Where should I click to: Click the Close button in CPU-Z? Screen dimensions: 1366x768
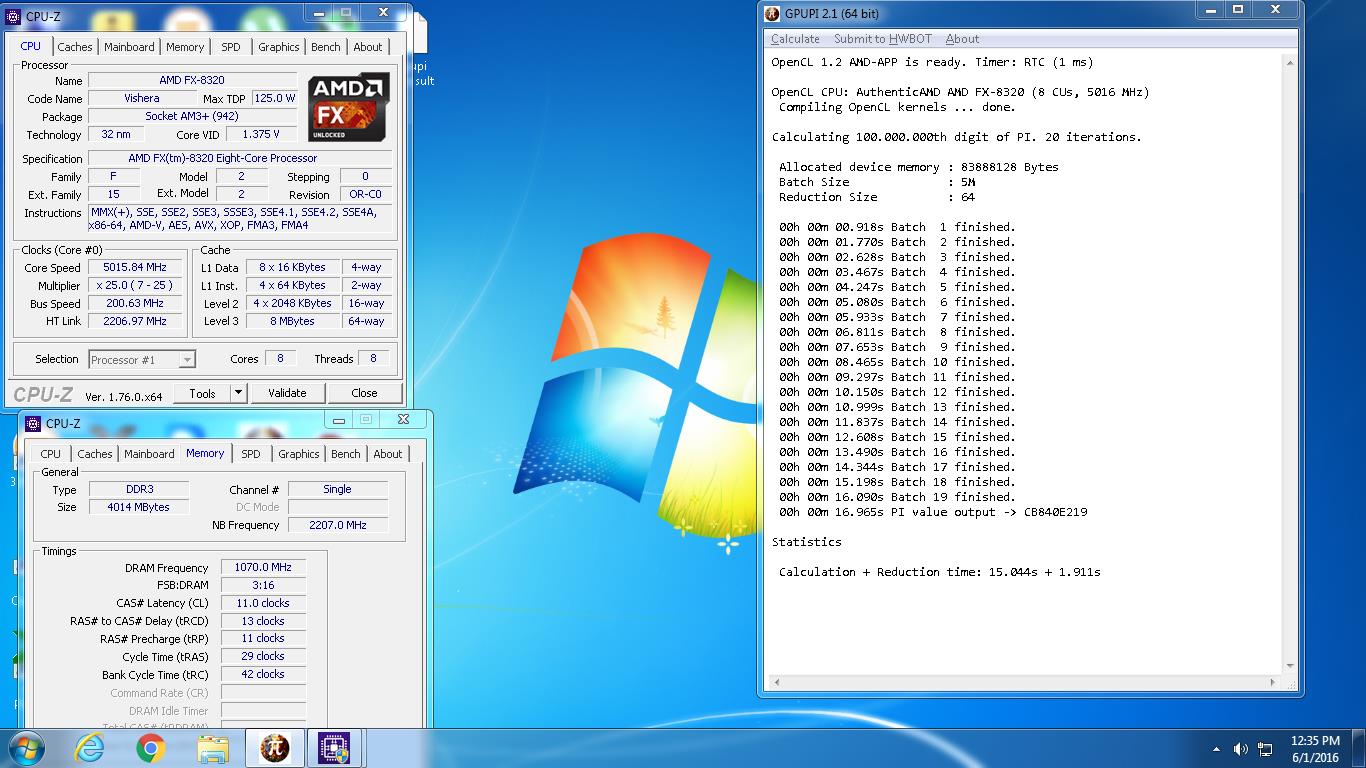click(x=364, y=393)
